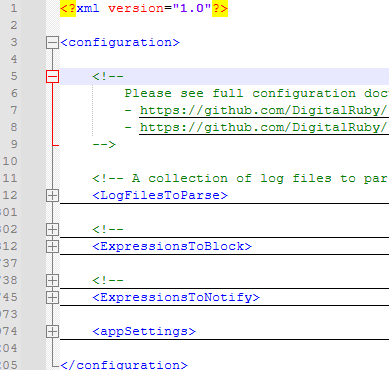Place cursor in the xml version declaration
This screenshot has width=389, height=370.
pos(144,8)
